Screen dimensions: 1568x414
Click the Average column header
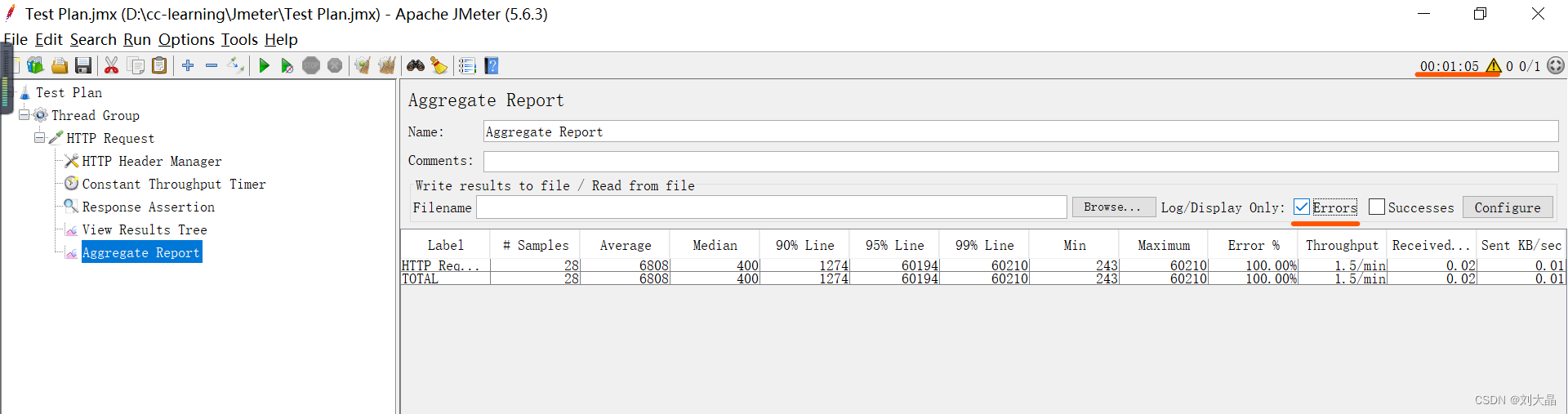click(625, 245)
